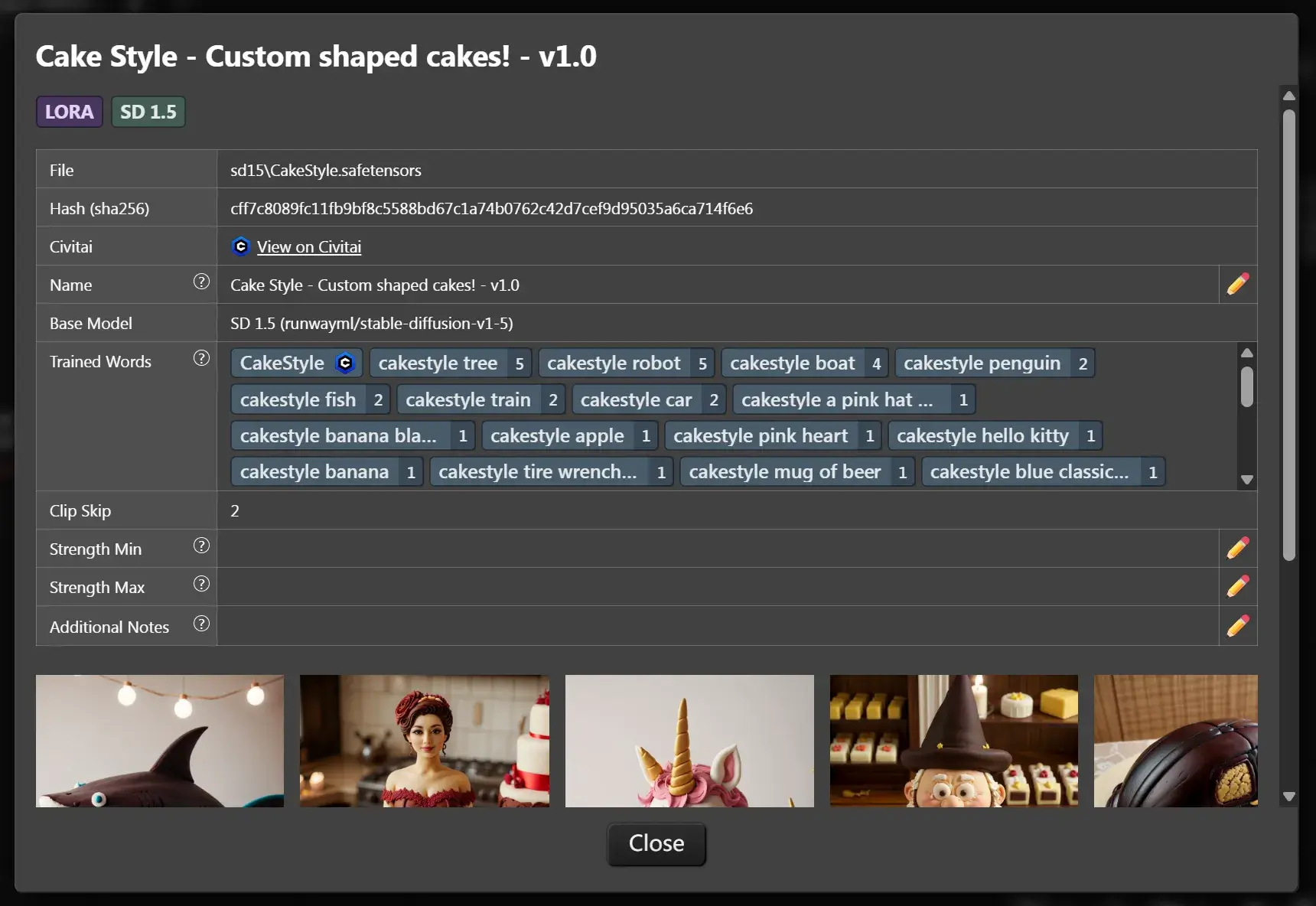
Task: Show help for Strength Min
Action: [x=201, y=546]
